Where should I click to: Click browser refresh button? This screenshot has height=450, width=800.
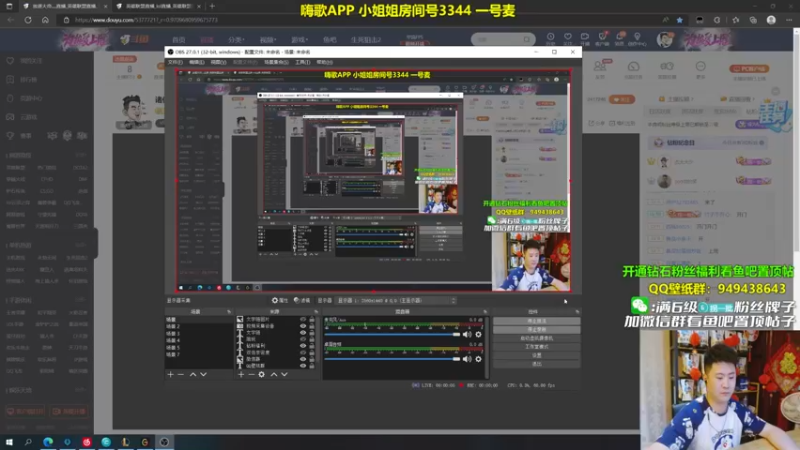coord(28,20)
